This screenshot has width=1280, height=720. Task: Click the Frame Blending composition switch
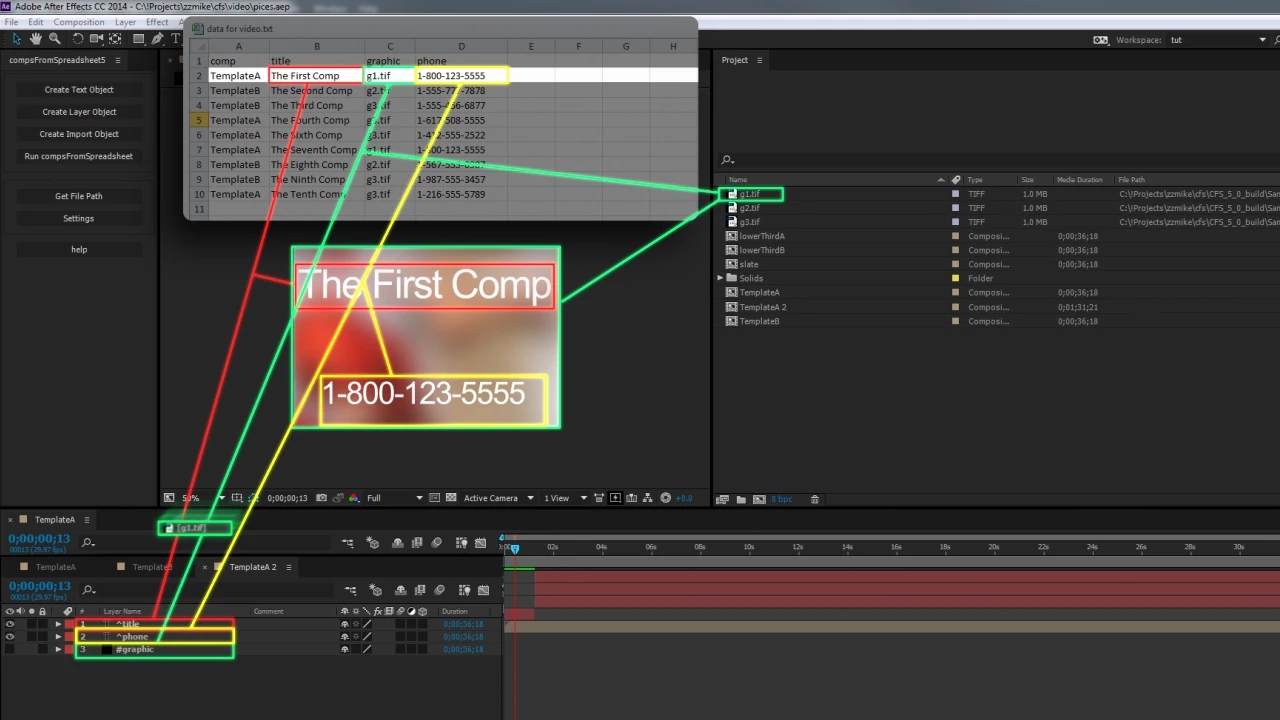point(419,589)
